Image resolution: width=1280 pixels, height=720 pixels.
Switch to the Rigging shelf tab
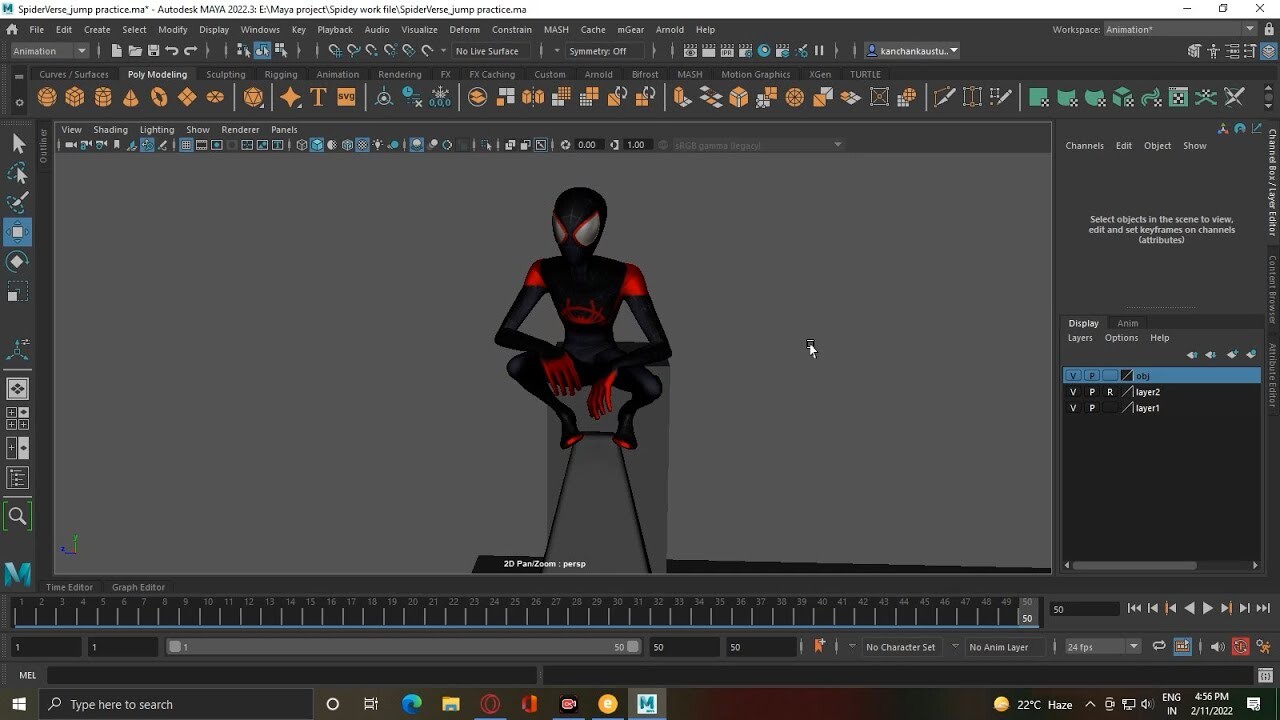pyautogui.click(x=280, y=75)
